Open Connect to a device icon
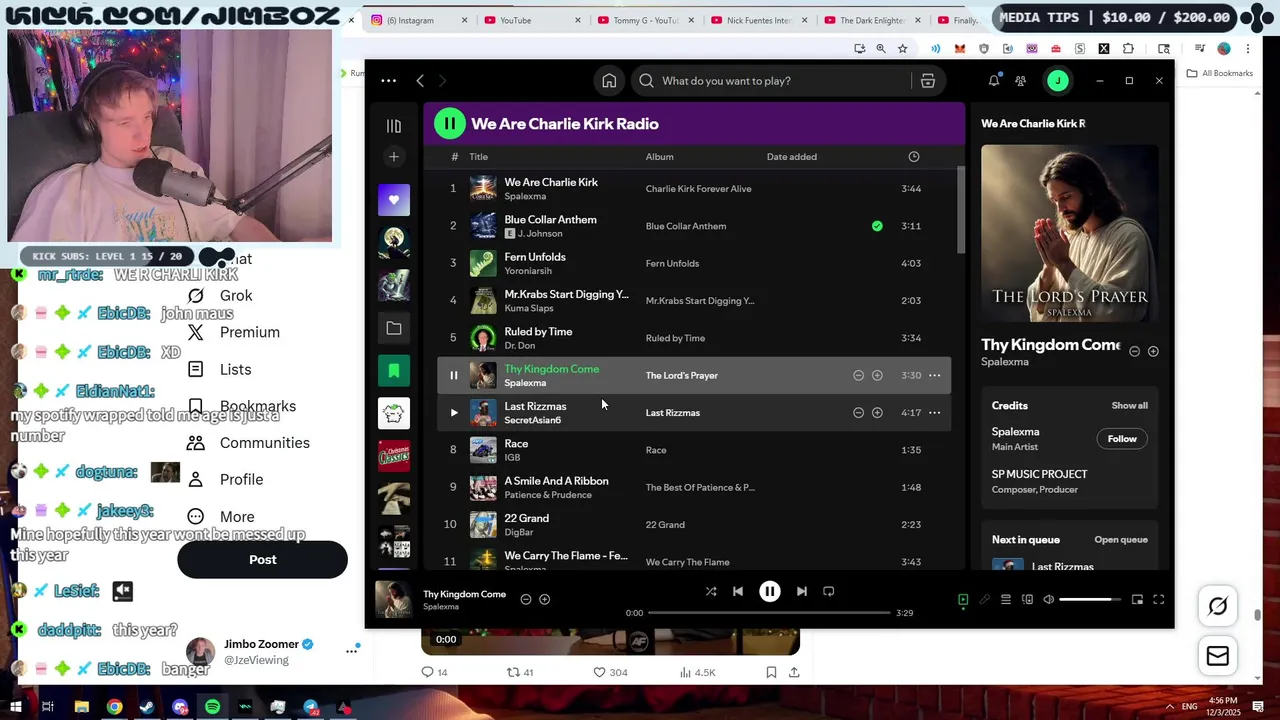The height and width of the screenshot is (720, 1280). tap(1027, 600)
